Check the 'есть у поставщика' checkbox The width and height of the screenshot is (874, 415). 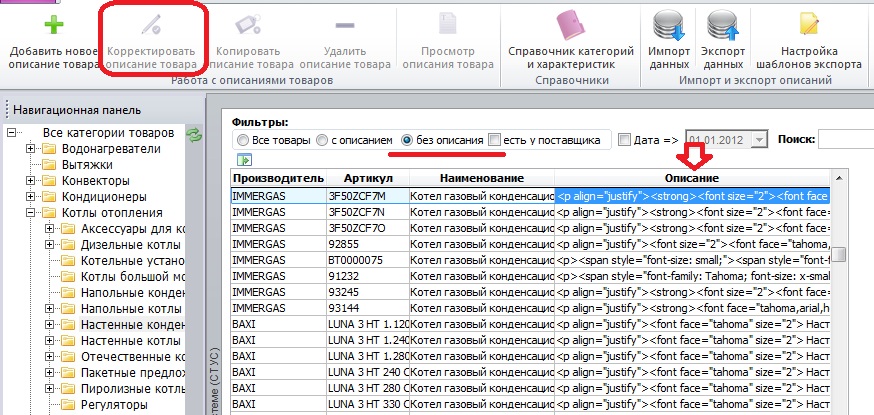(x=494, y=140)
